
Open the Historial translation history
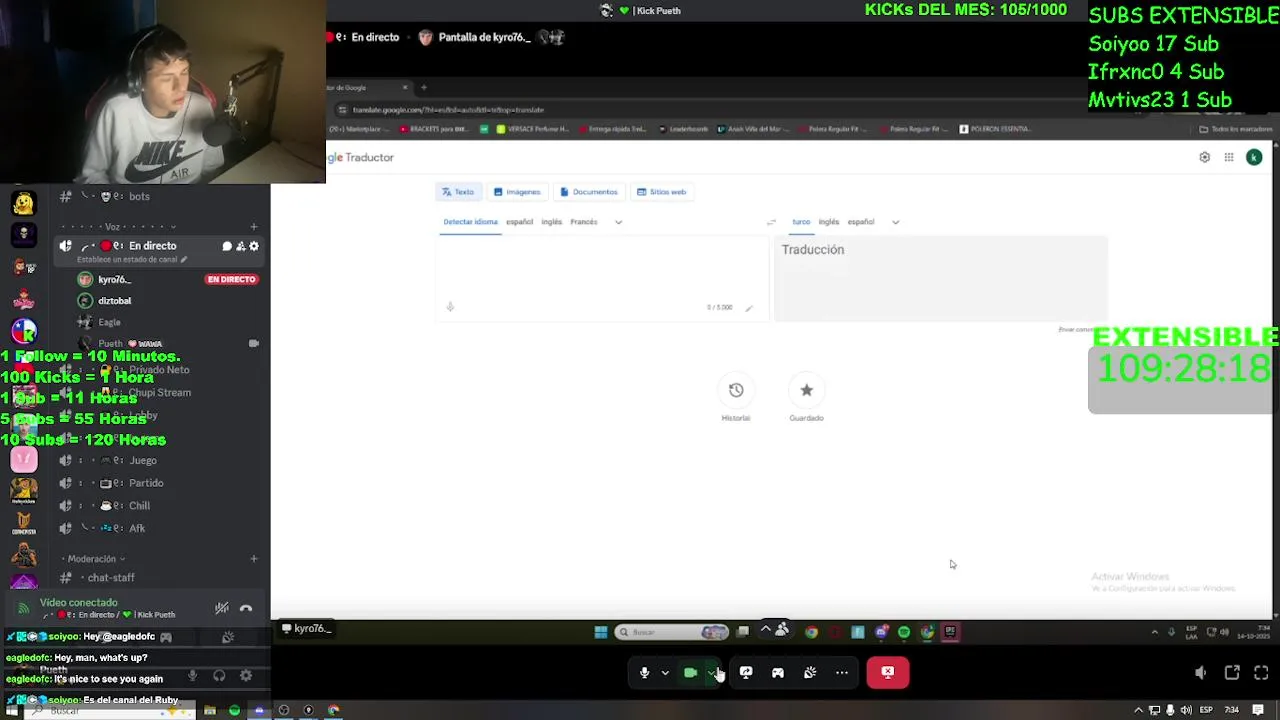736,399
